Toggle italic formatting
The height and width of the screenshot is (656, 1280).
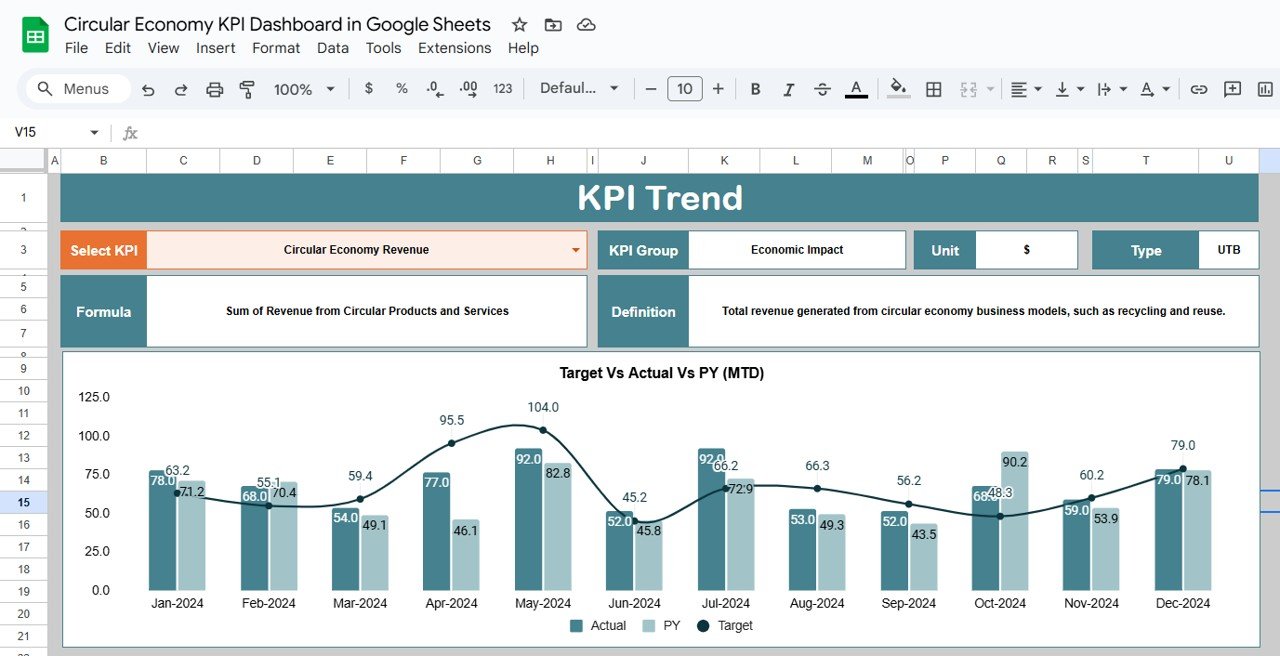coord(789,89)
